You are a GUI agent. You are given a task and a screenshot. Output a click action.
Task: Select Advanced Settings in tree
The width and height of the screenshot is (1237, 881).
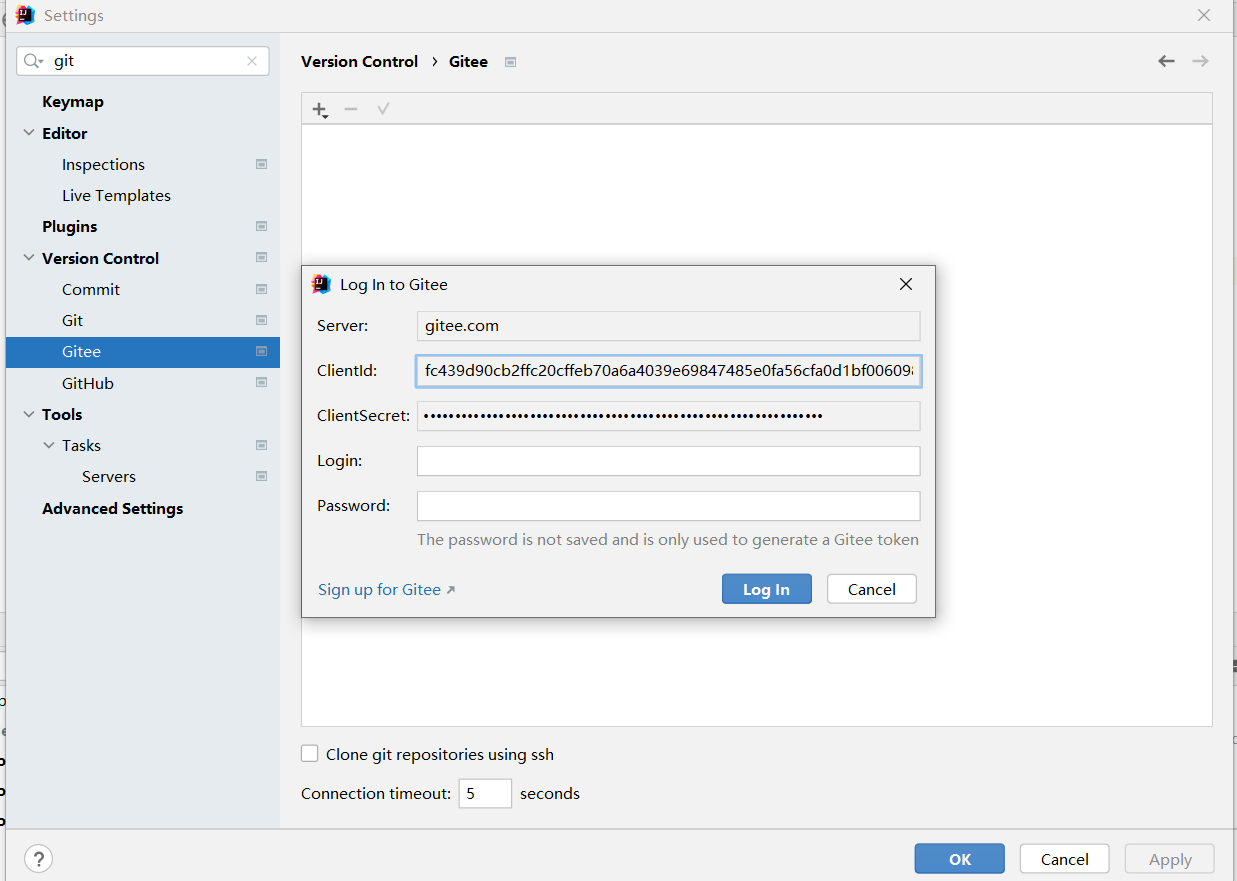pos(113,508)
